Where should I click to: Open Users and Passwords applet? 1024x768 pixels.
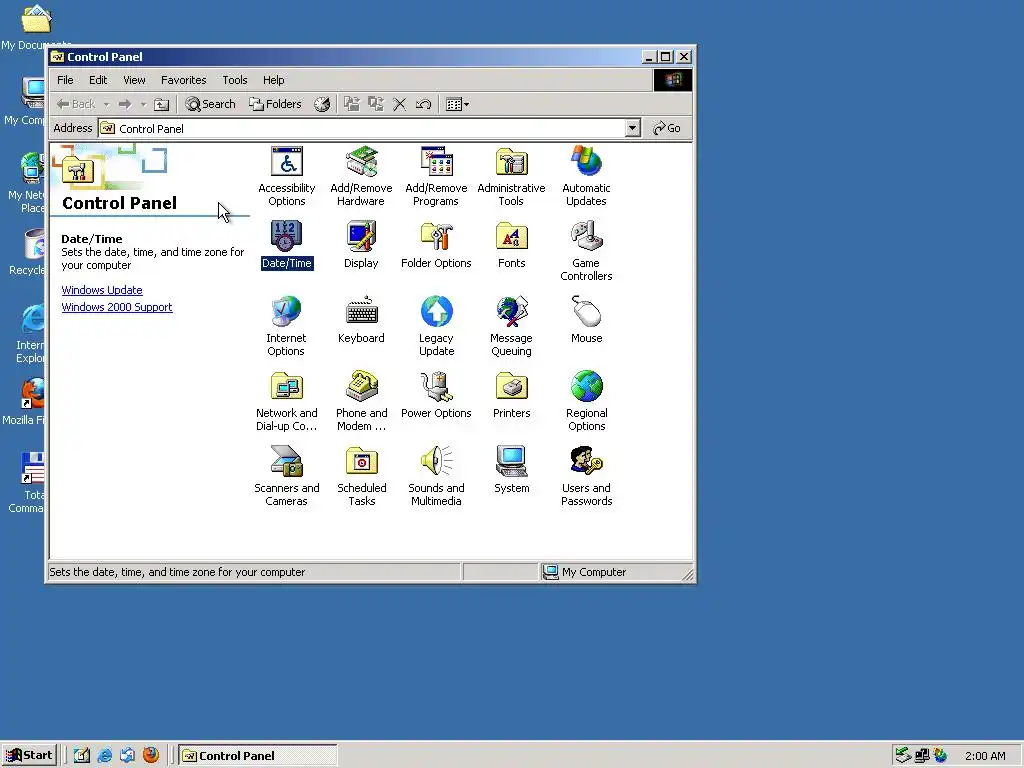click(x=586, y=477)
